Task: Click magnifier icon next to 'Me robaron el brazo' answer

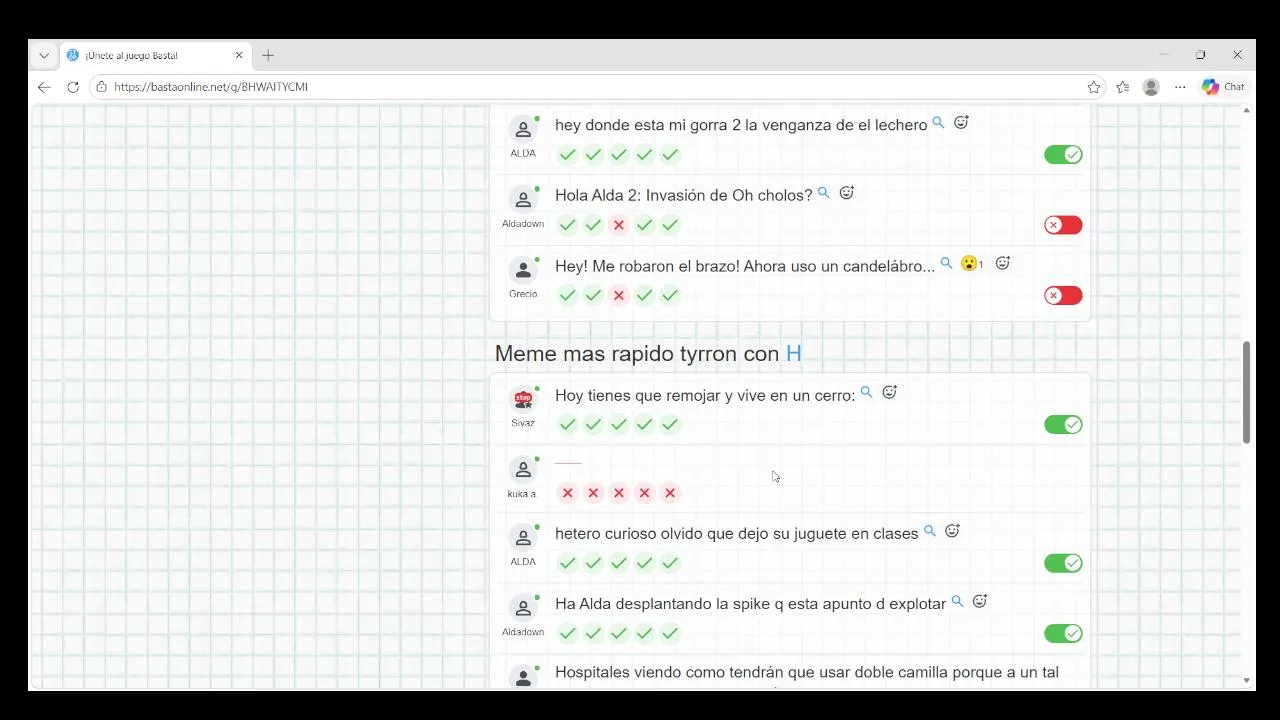Action: coord(946,264)
